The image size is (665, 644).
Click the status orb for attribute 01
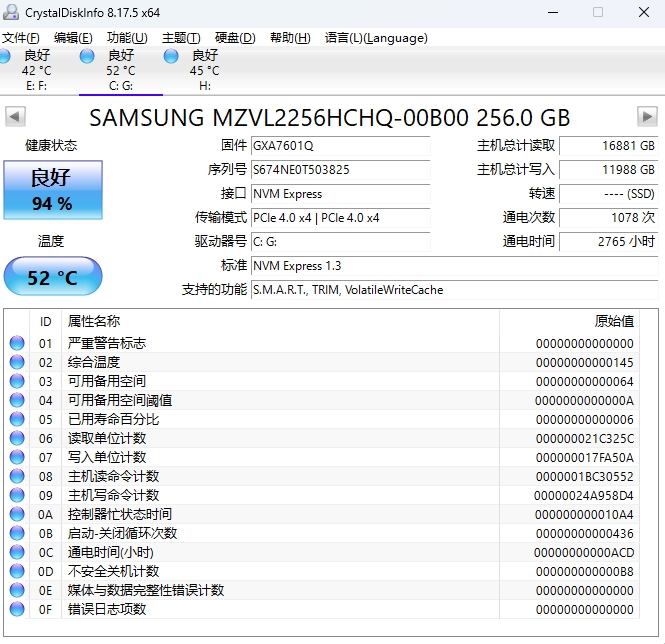[x=17, y=343]
